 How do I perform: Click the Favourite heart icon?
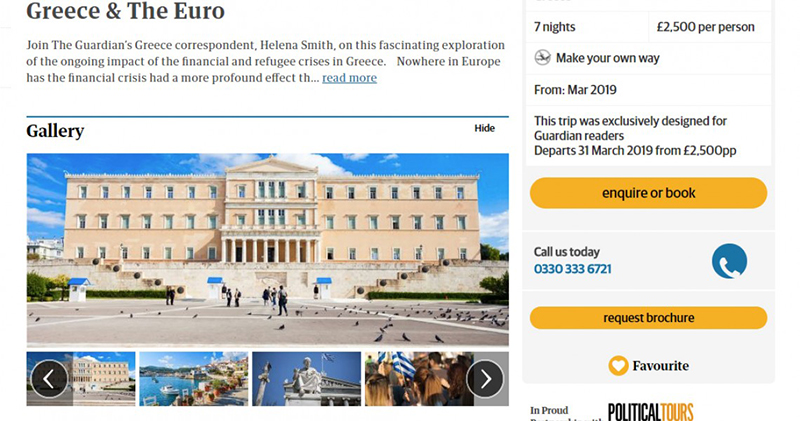point(618,365)
